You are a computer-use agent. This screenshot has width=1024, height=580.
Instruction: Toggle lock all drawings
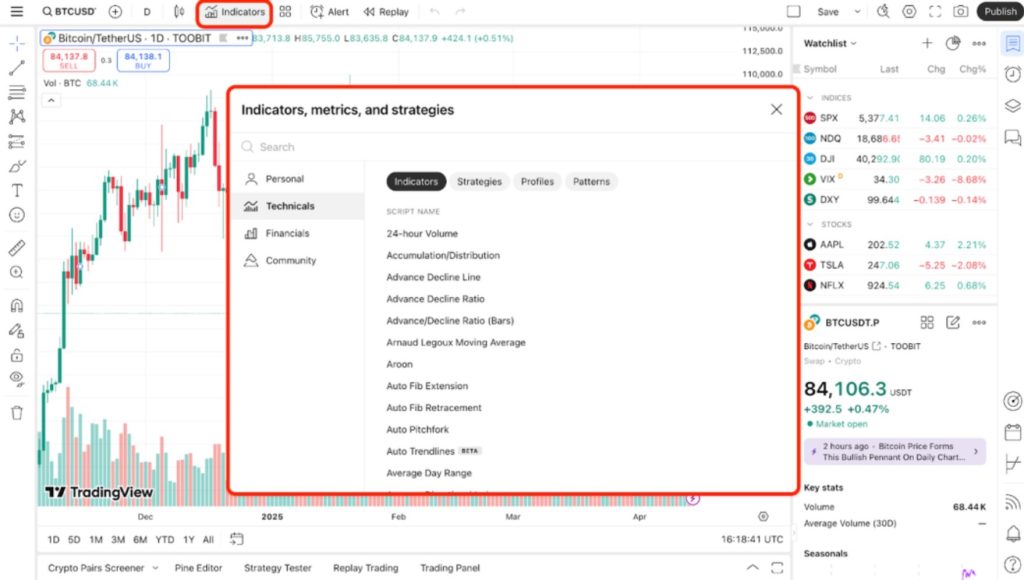pos(17,355)
